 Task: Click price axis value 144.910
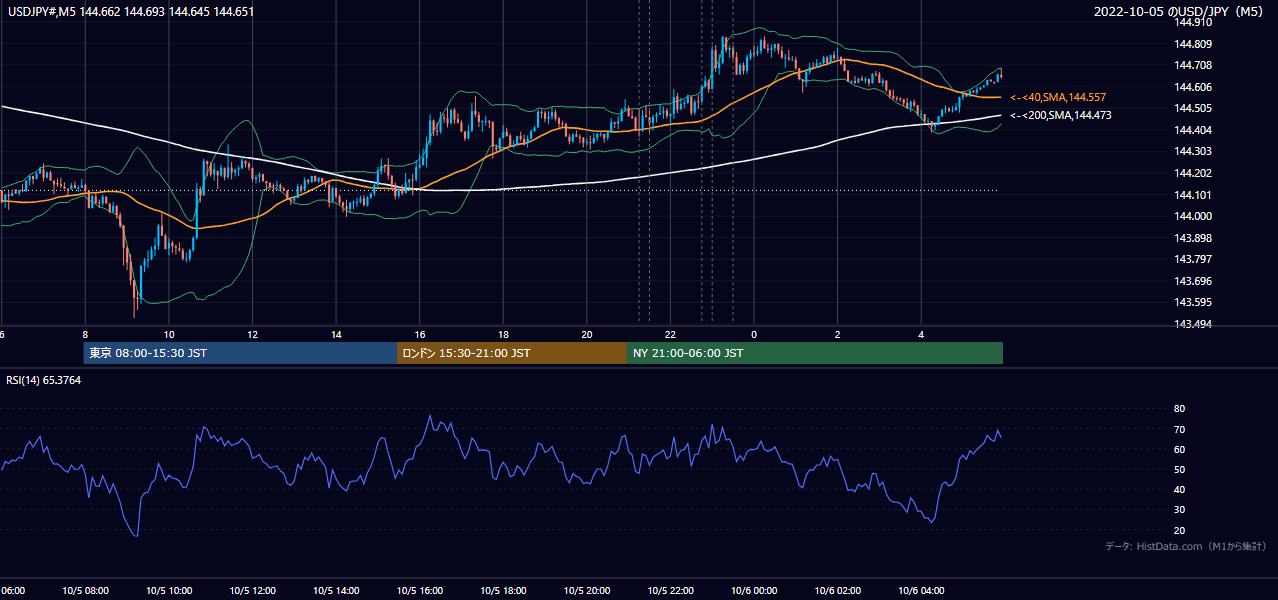1192,22
